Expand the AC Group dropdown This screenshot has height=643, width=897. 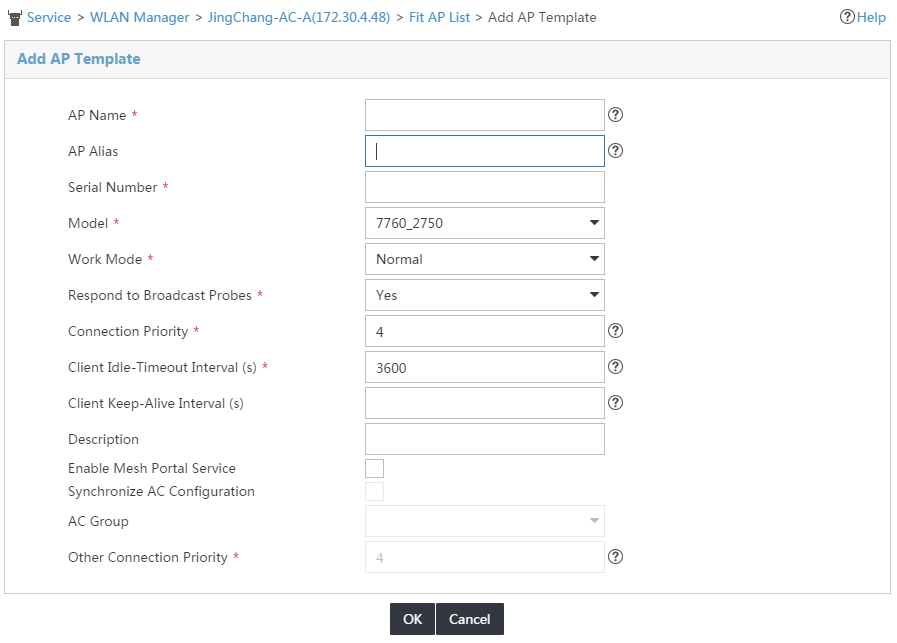tap(485, 521)
